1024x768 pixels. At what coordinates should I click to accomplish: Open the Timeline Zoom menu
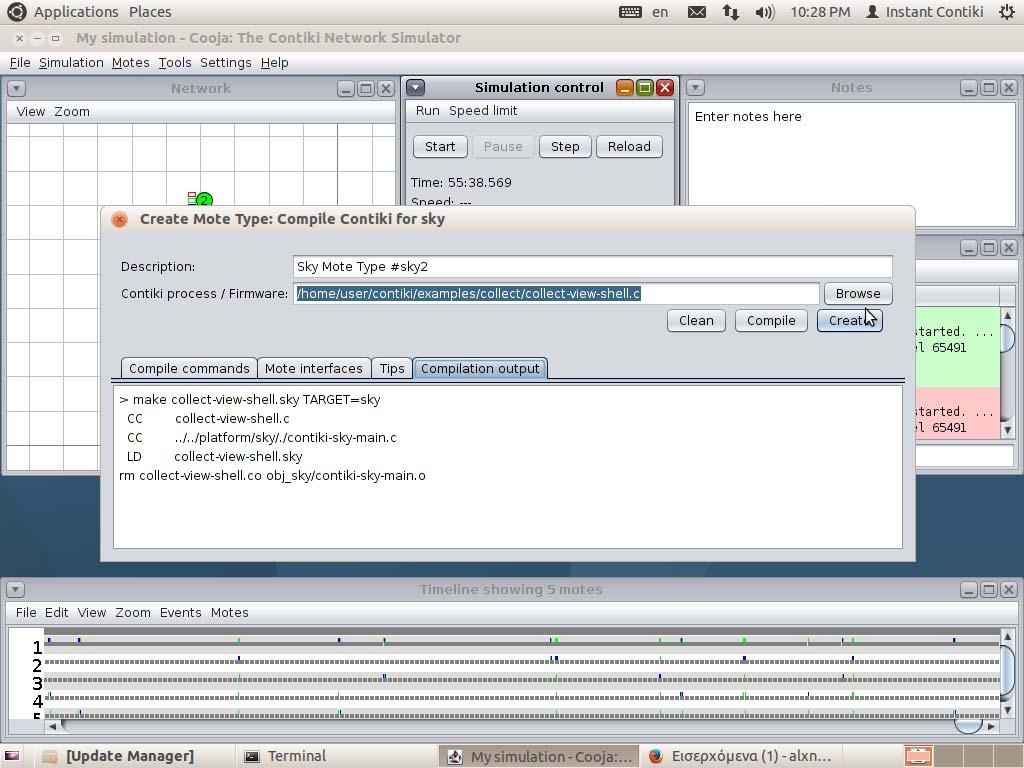point(133,613)
